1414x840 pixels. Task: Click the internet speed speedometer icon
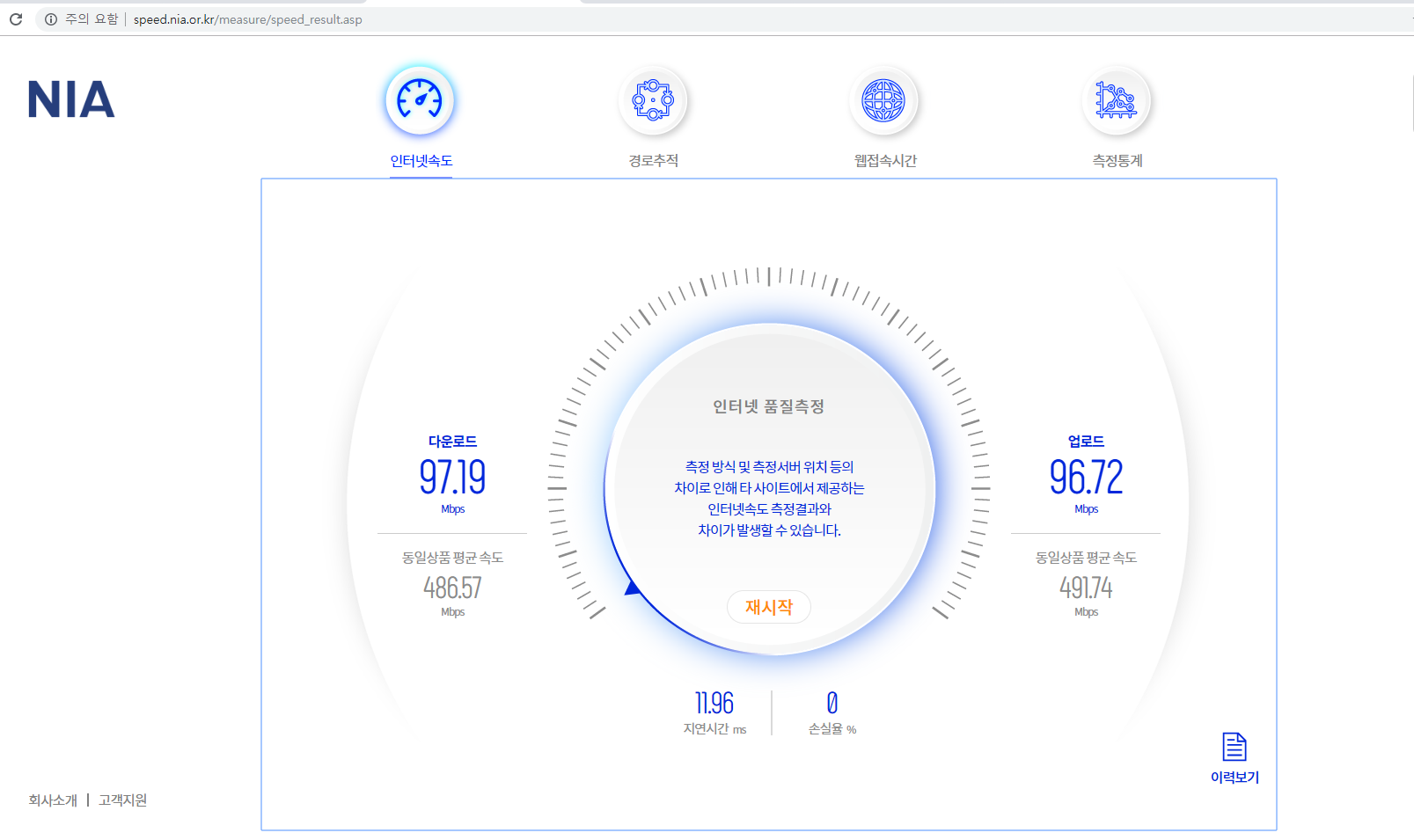coord(420,100)
